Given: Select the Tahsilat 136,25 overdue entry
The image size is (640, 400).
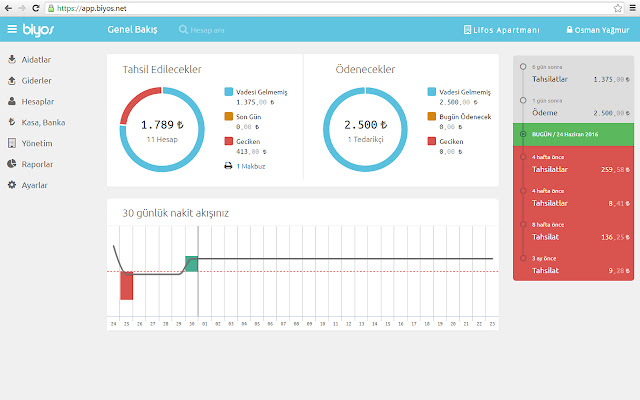Looking at the screenshot, I should (573, 231).
